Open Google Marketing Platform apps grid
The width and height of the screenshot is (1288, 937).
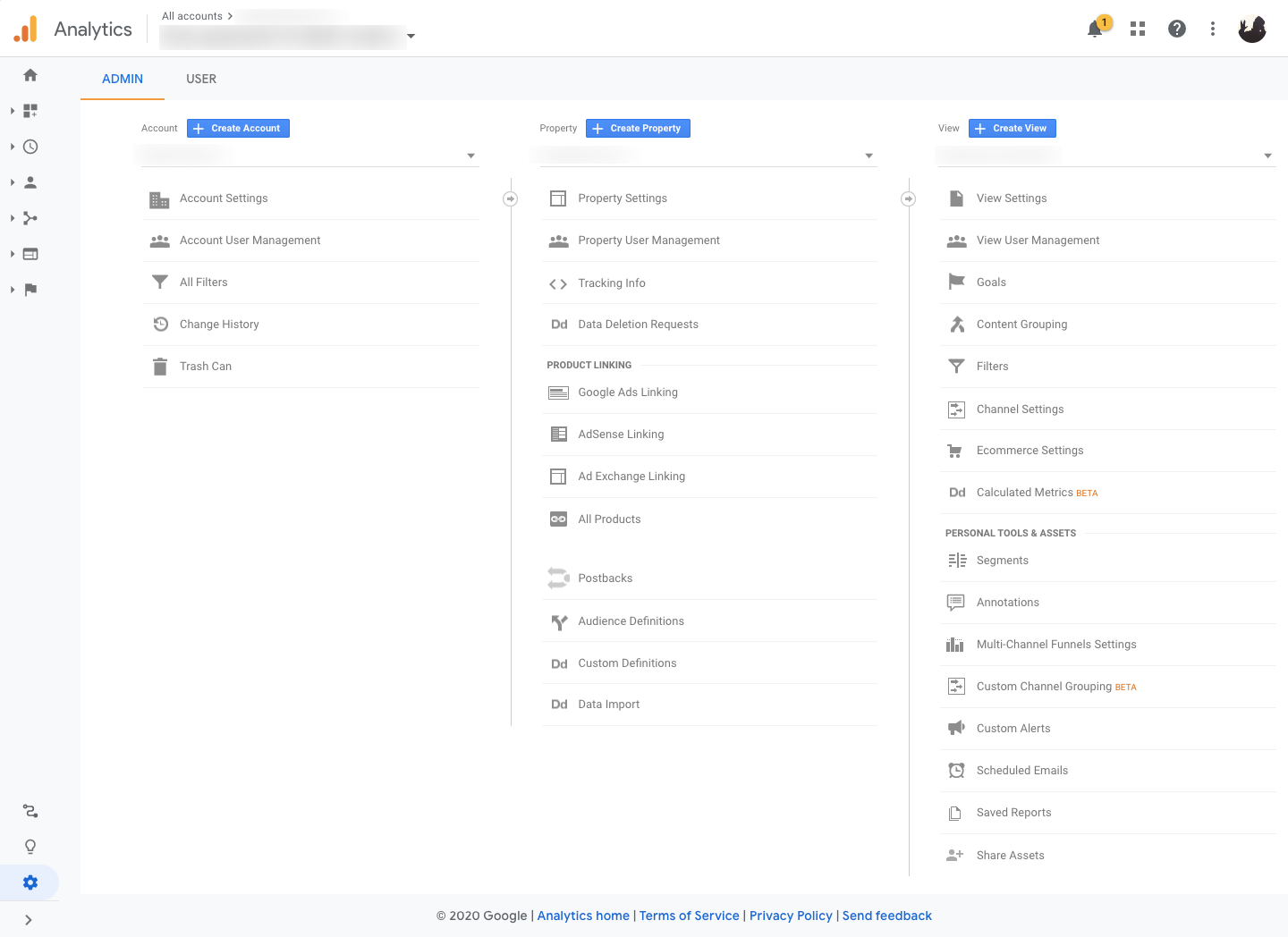pos(1137,28)
